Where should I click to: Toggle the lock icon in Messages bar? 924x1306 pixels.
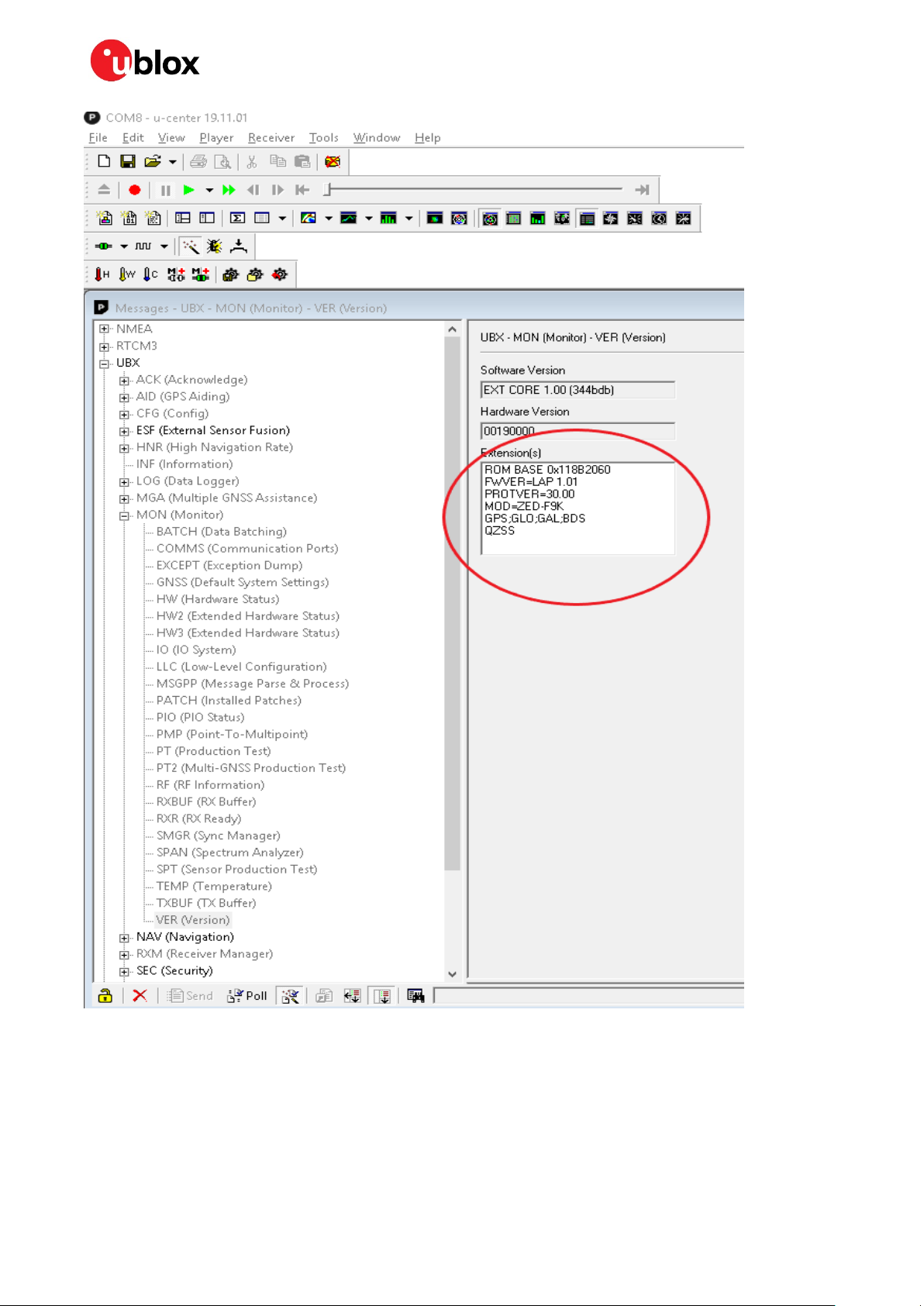[105, 996]
